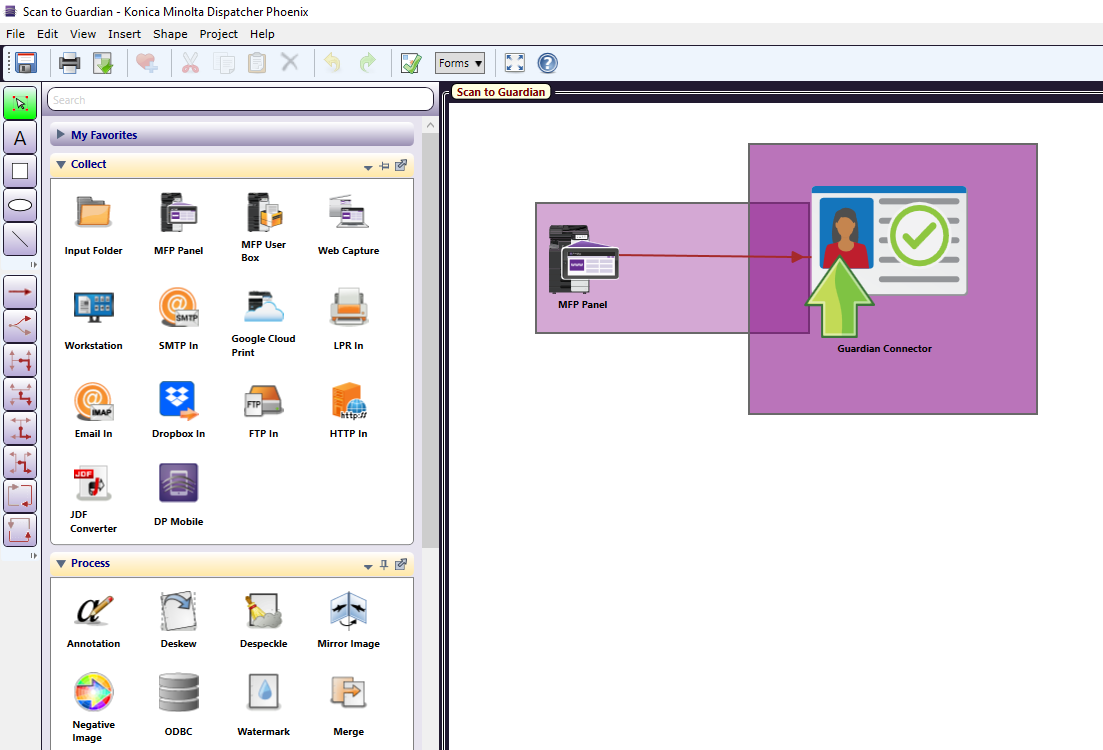Pin the Collect panel
This screenshot has width=1103, height=750.
click(x=384, y=166)
